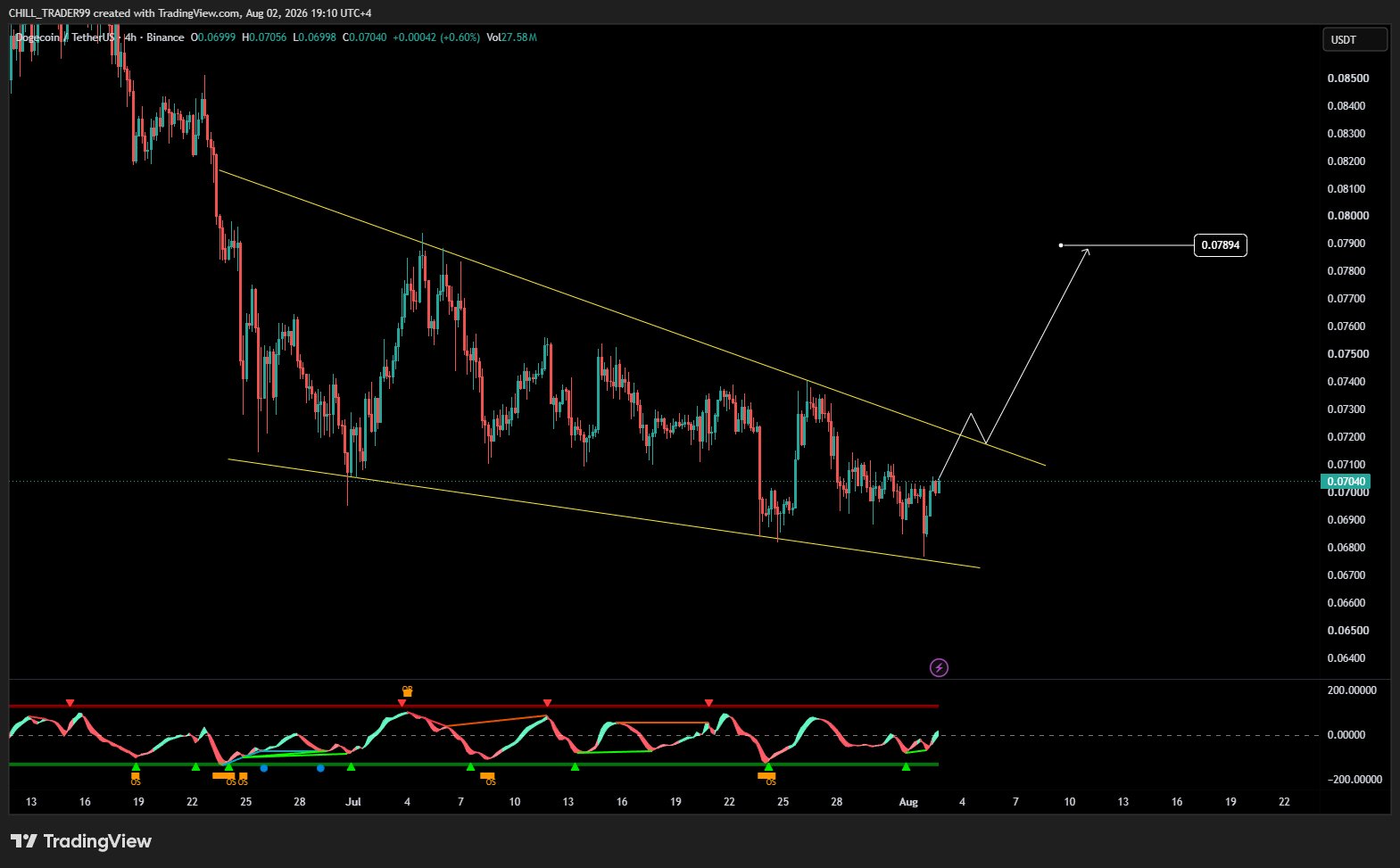Click the orange OS marker near July 8
The image size is (1400, 868).
(488, 779)
